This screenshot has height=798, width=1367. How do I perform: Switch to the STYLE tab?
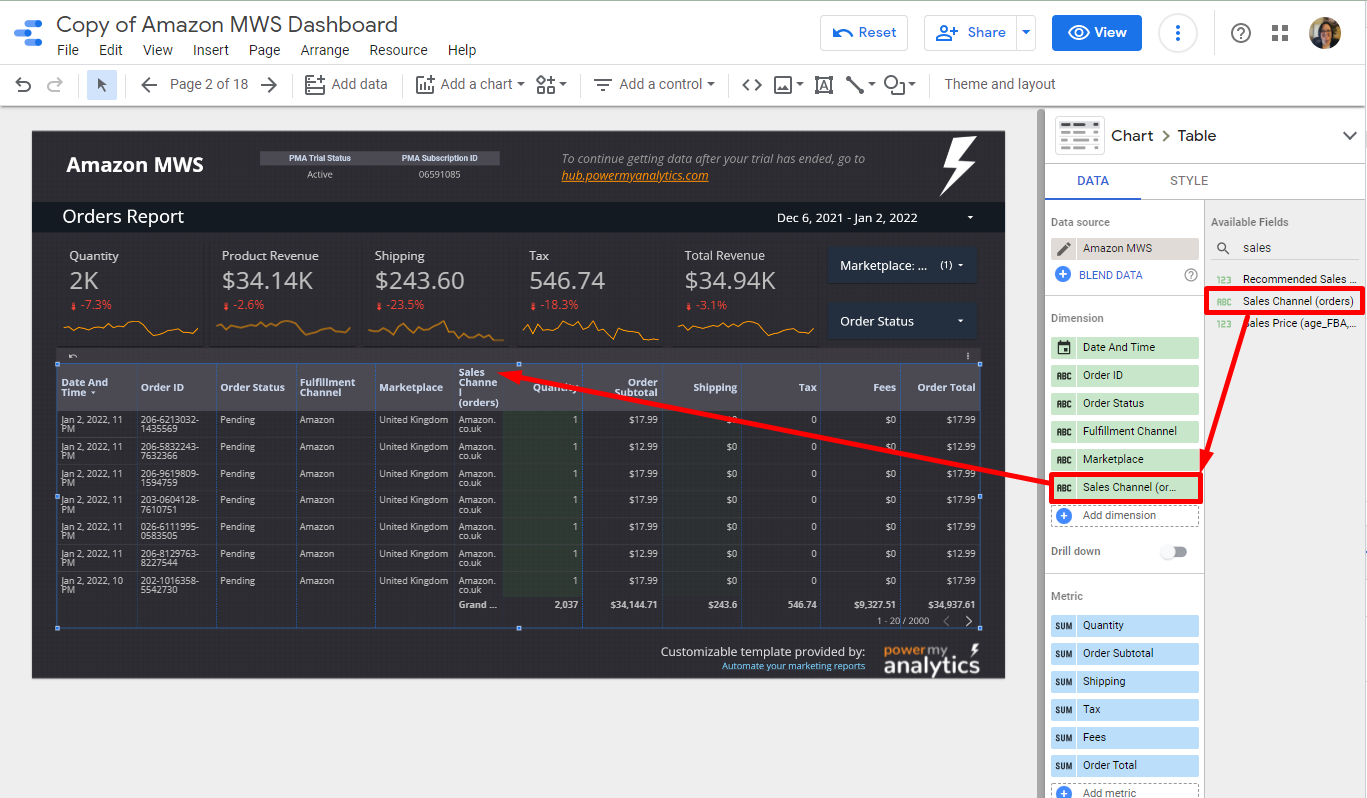click(x=1189, y=181)
